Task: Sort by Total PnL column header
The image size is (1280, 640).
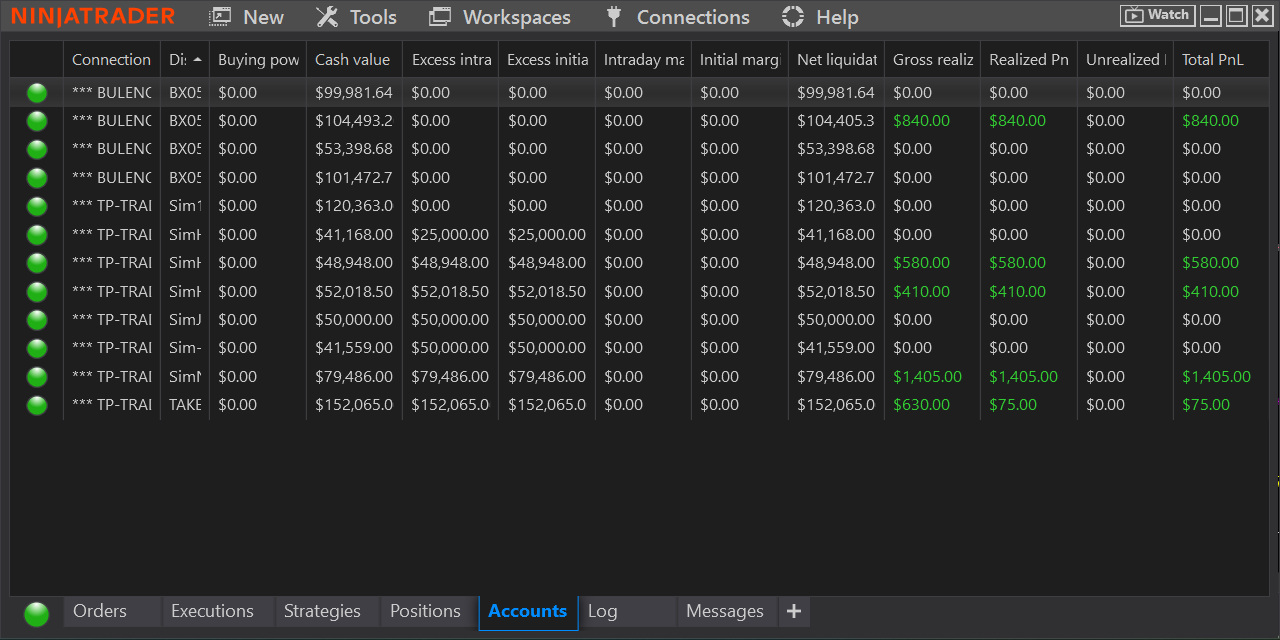Action: coord(1221,60)
